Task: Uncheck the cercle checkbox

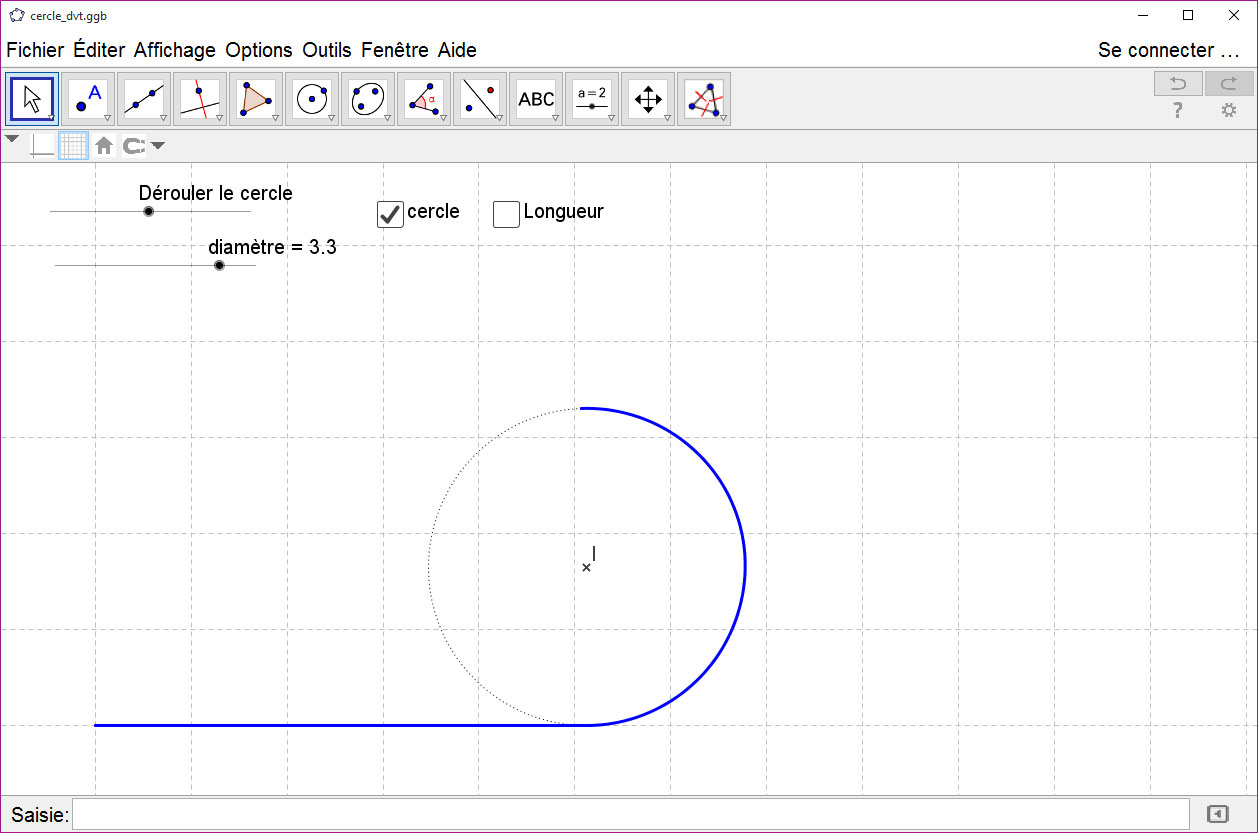Action: [390, 213]
